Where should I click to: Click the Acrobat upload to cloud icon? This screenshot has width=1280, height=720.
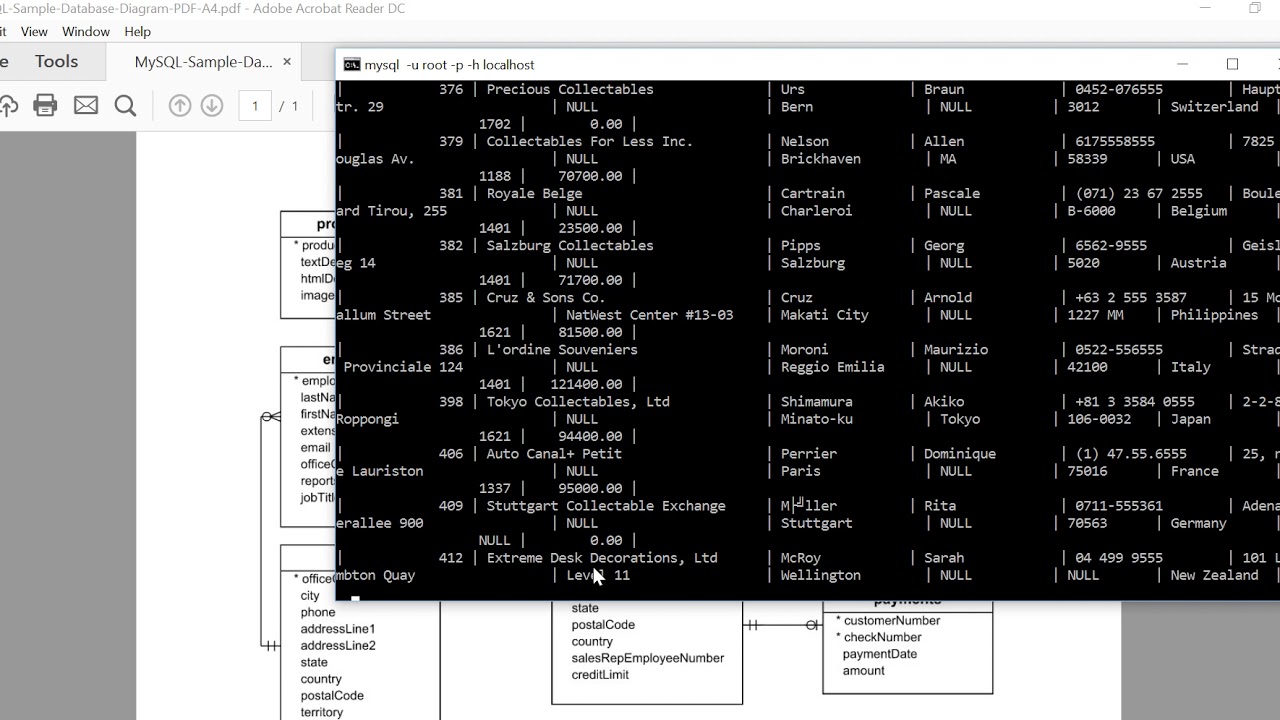(8, 105)
